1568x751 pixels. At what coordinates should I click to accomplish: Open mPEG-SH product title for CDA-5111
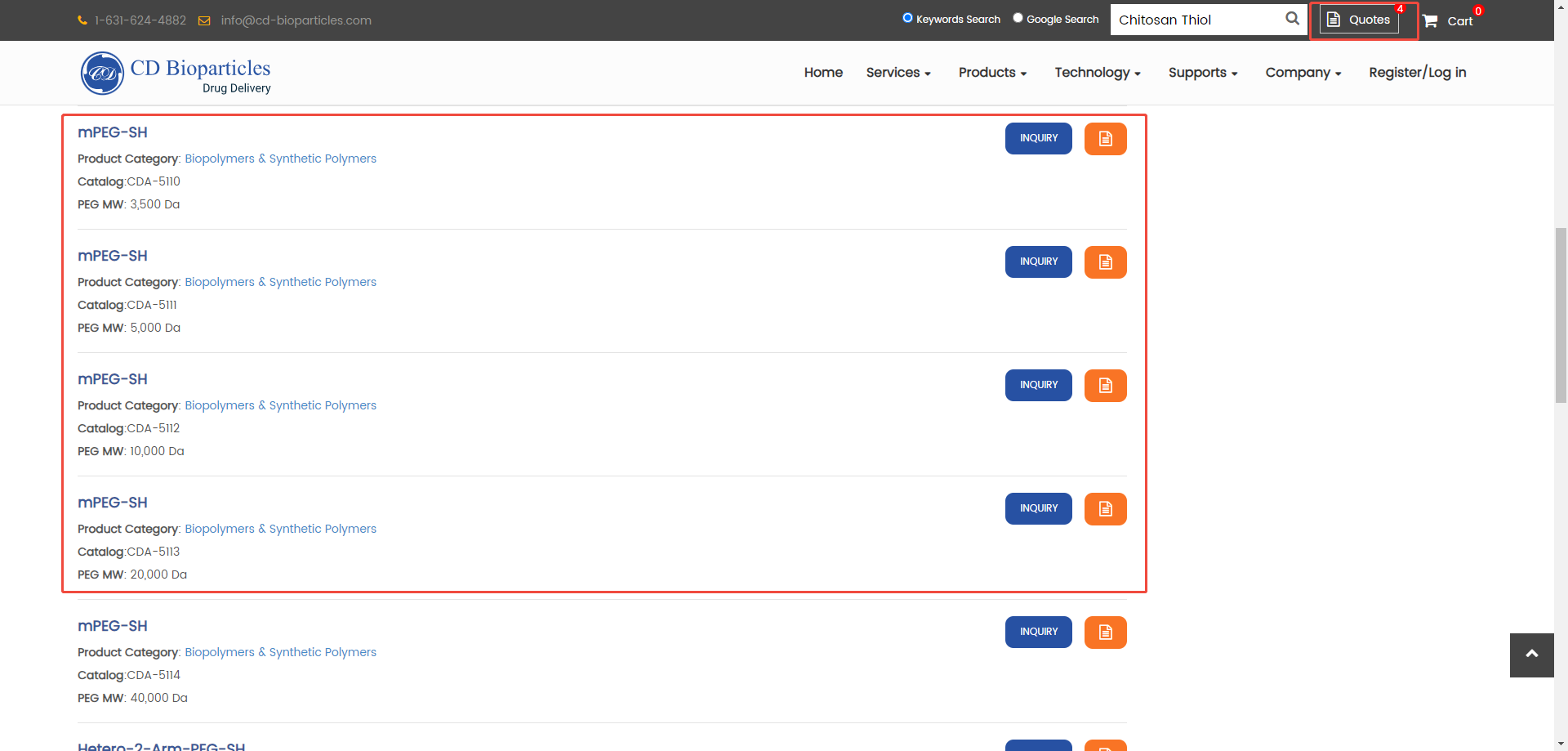(x=113, y=256)
